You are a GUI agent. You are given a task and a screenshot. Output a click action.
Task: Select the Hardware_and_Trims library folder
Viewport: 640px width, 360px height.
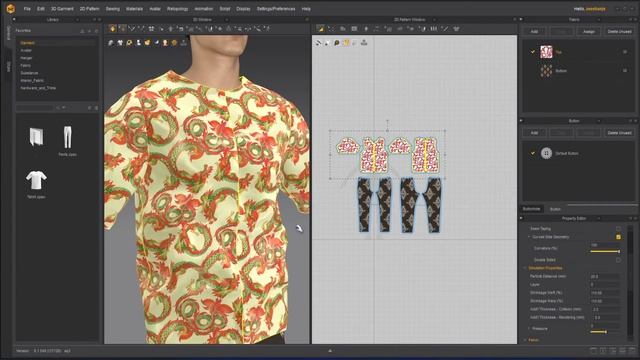point(38,88)
